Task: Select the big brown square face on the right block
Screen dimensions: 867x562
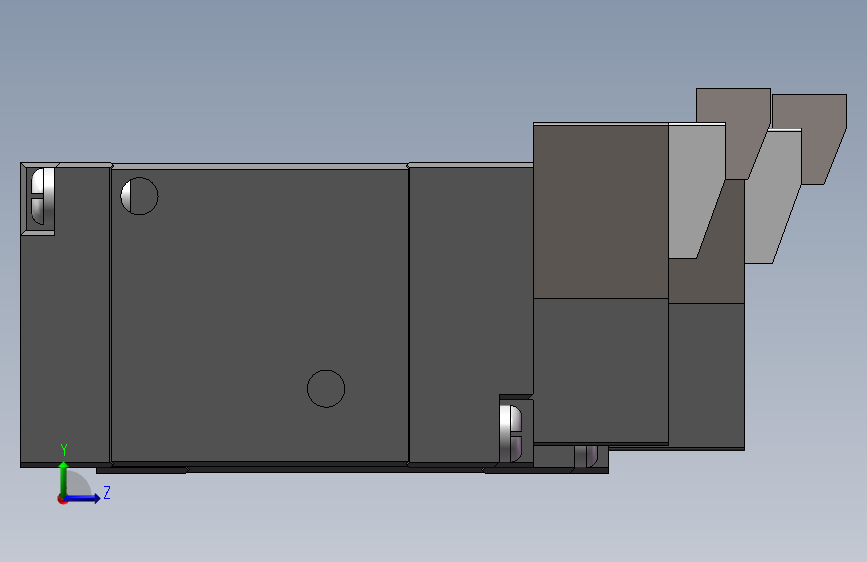Action: click(x=601, y=211)
